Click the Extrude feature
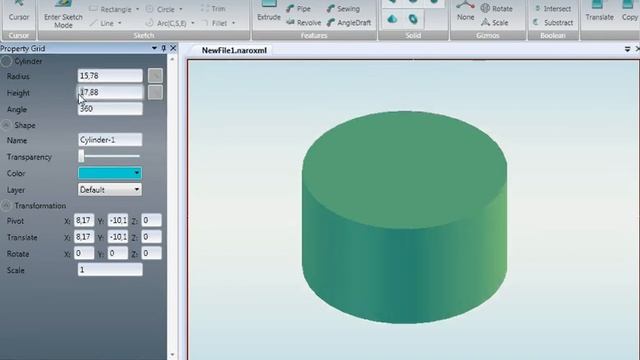The width and height of the screenshot is (640, 360). (x=269, y=11)
